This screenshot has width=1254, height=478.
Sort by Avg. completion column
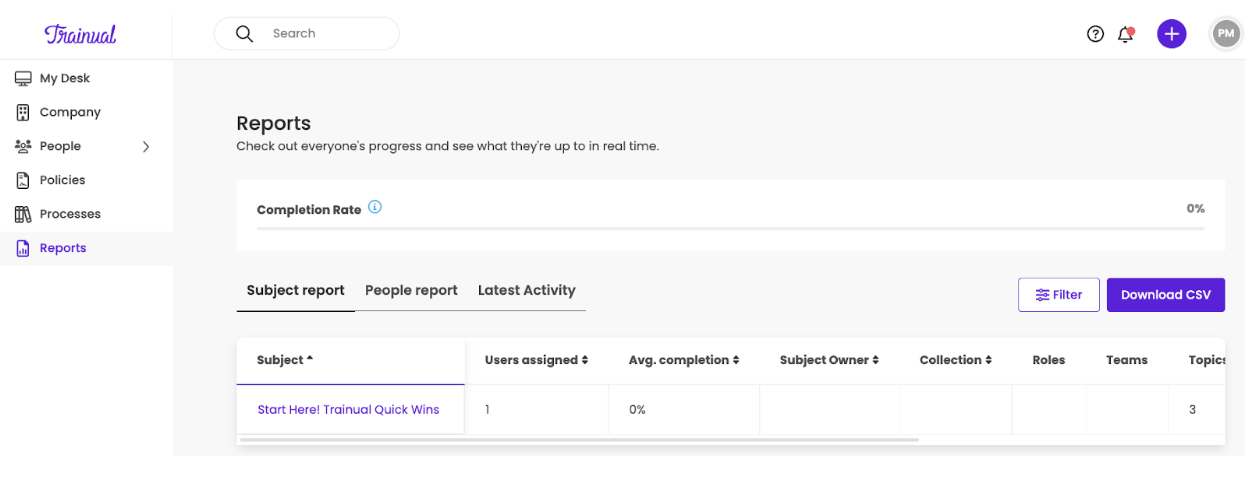coord(683,360)
